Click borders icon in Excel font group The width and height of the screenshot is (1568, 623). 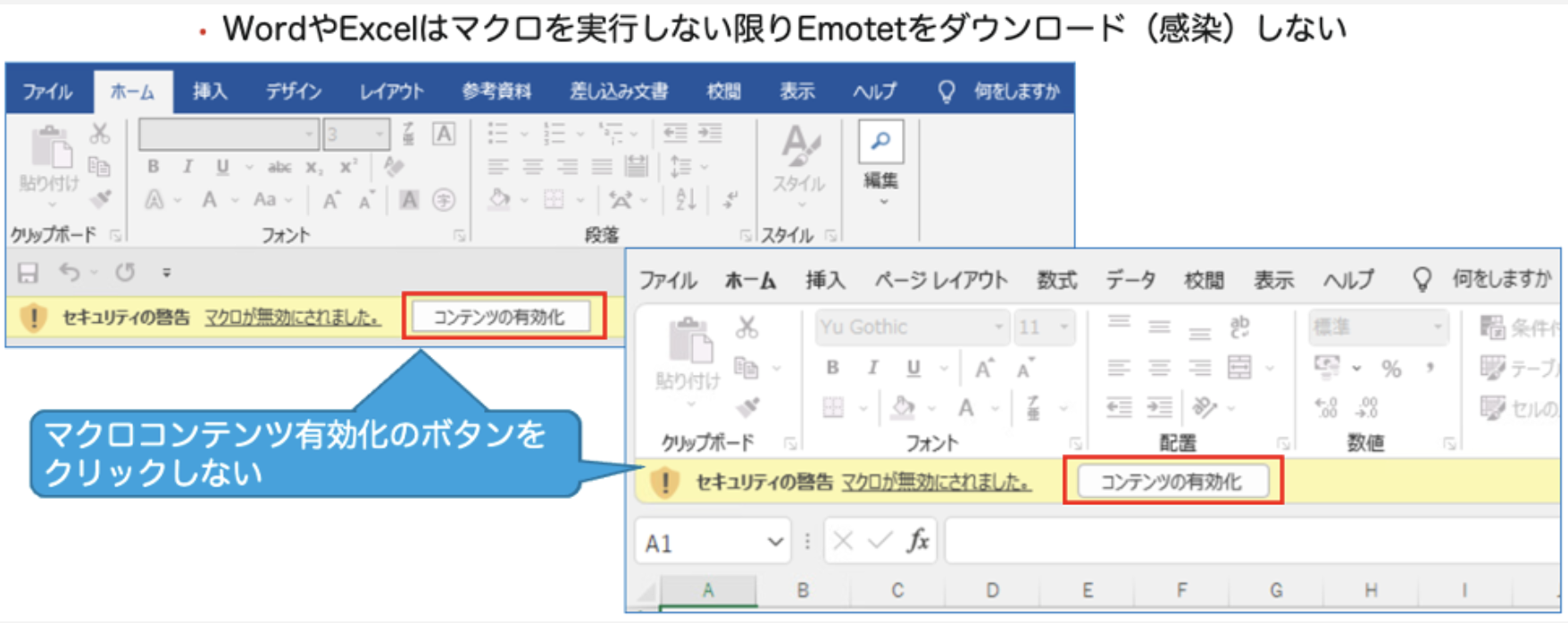tap(832, 408)
